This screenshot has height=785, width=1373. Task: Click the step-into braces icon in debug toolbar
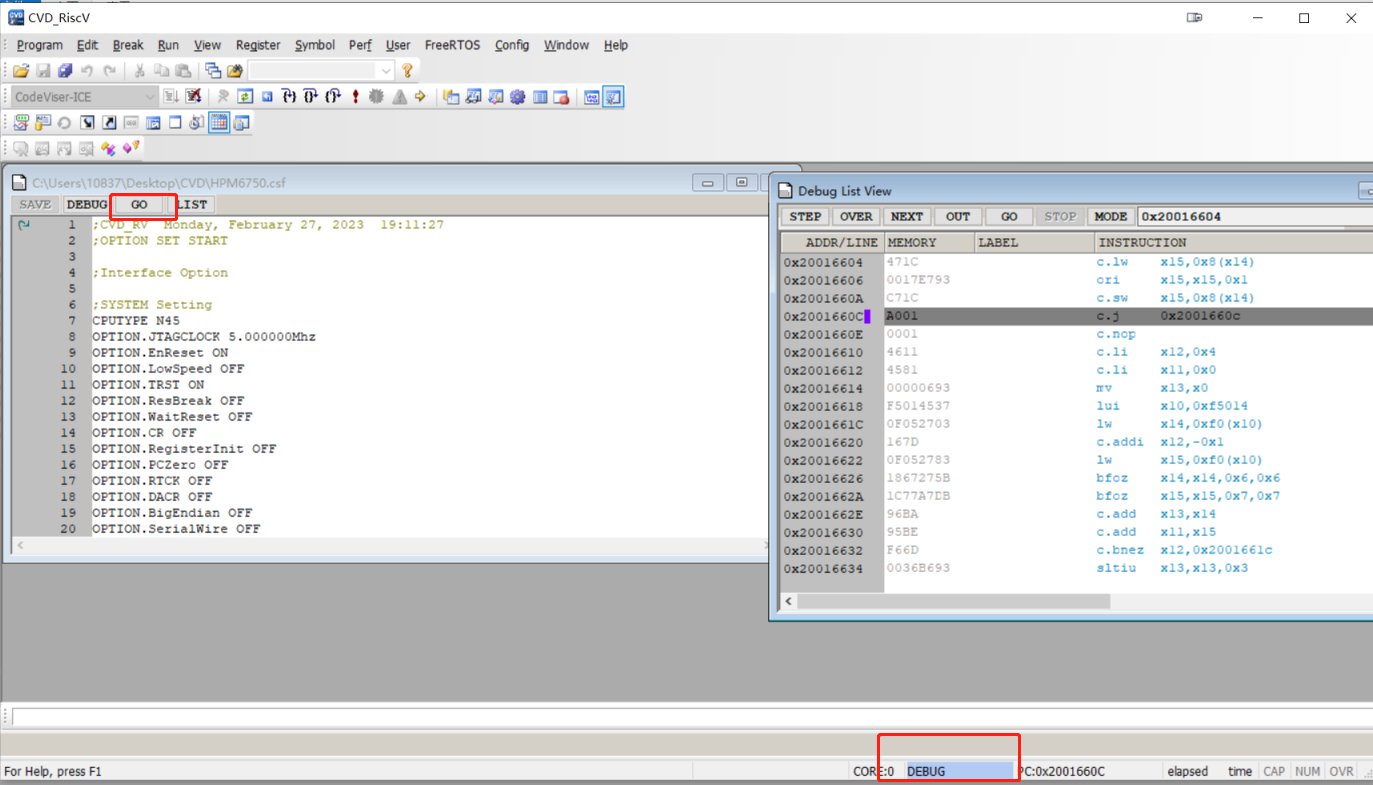[289, 97]
